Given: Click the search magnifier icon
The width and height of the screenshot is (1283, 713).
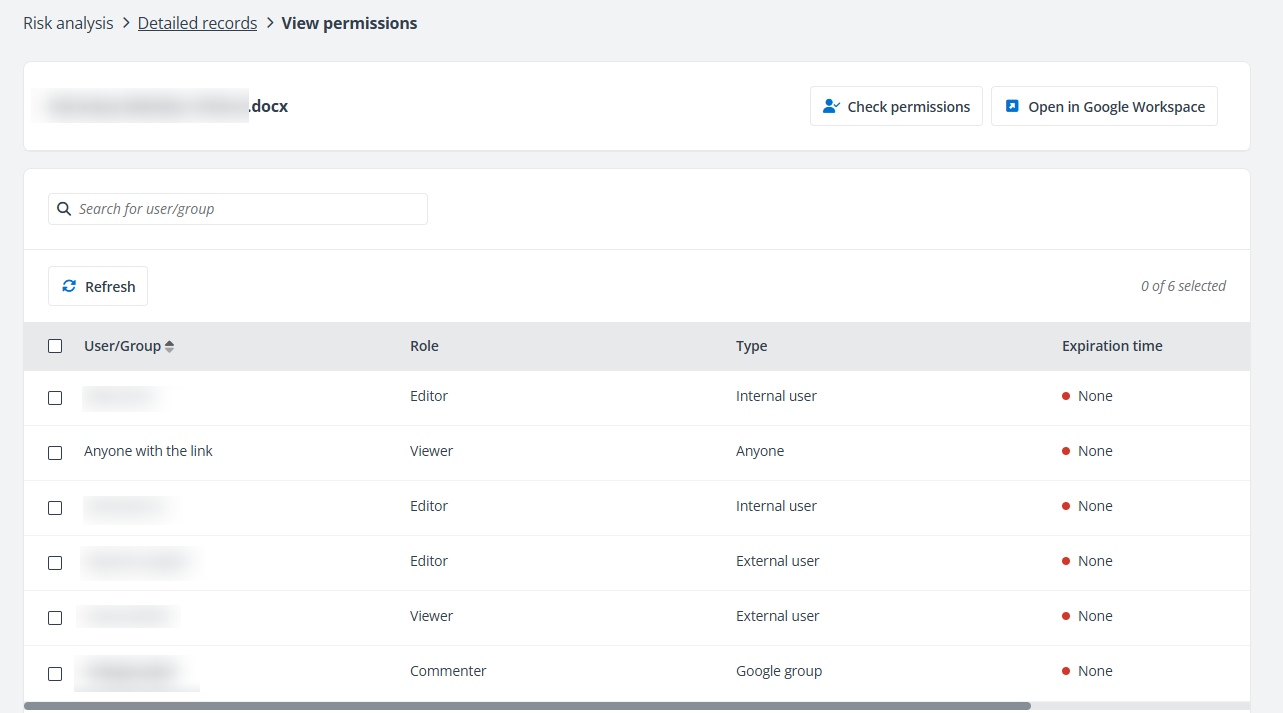Looking at the screenshot, I should pyautogui.click(x=64, y=208).
